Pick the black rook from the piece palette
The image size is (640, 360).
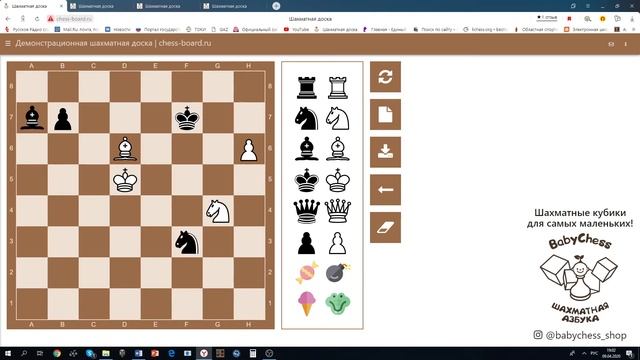coord(307,88)
